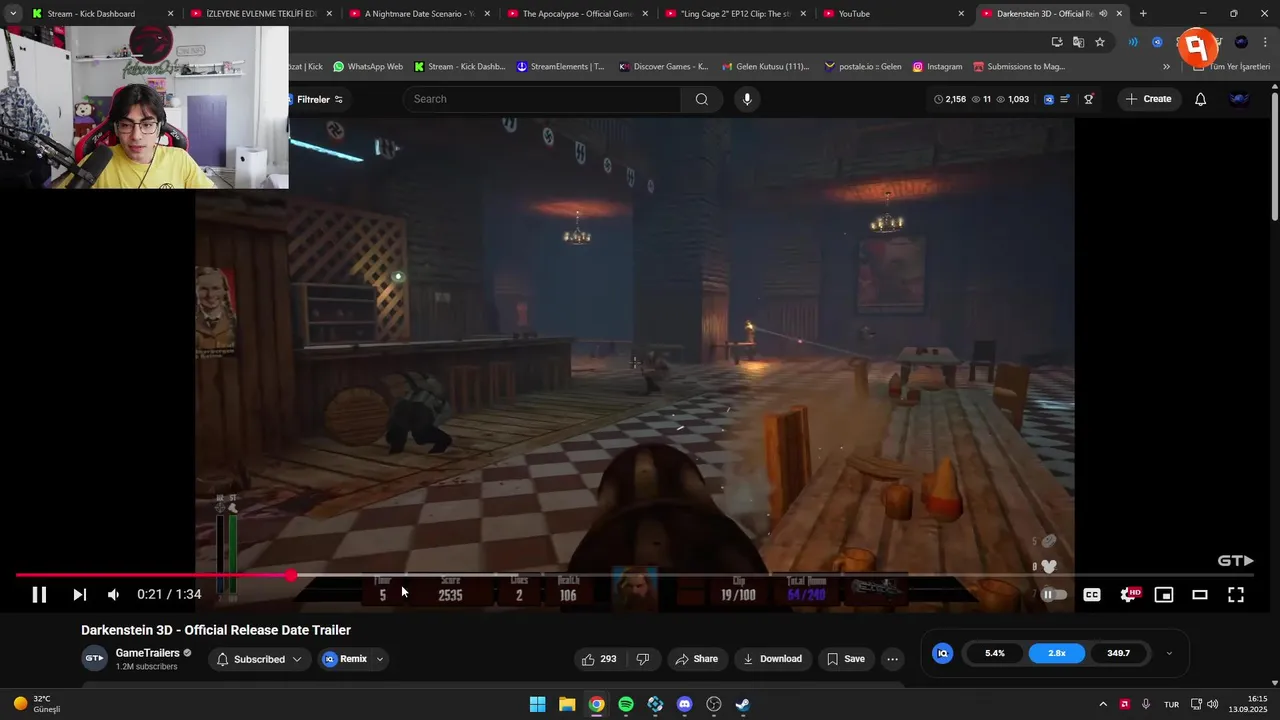Image resolution: width=1280 pixels, height=720 pixels.
Task: Mute the video volume speaker icon
Action: coord(113,594)
